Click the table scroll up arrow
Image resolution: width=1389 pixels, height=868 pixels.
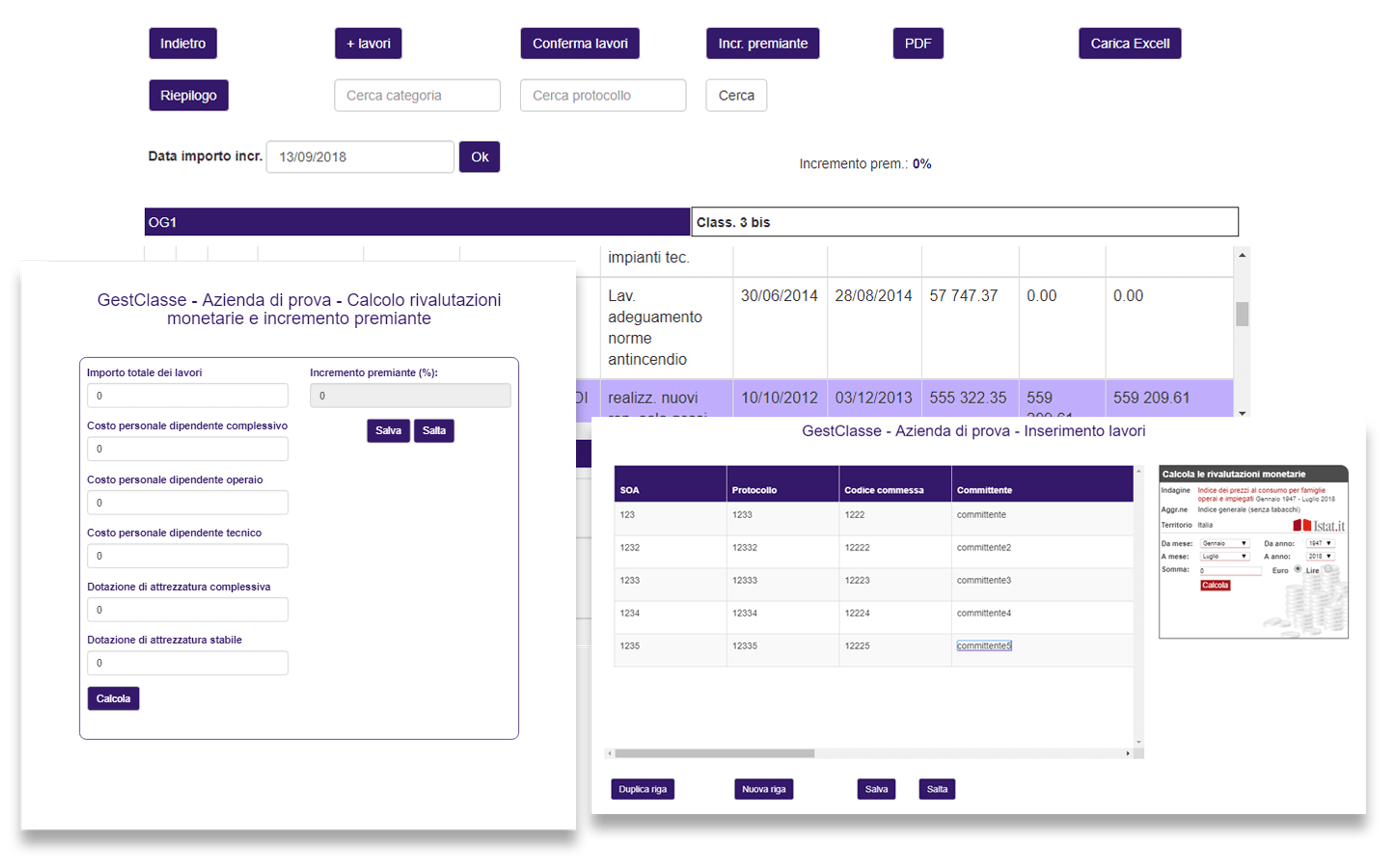[1242, 255]
